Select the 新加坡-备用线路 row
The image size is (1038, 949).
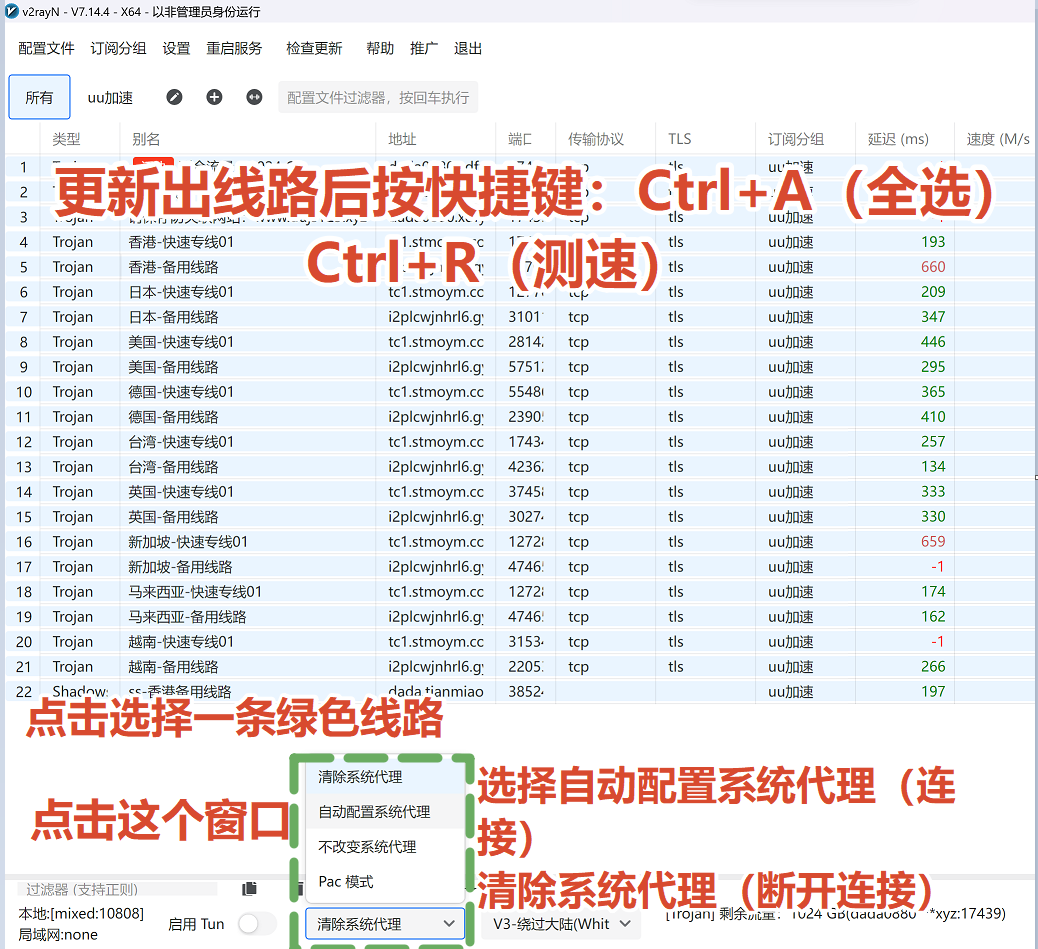click(x=519, y=566)
